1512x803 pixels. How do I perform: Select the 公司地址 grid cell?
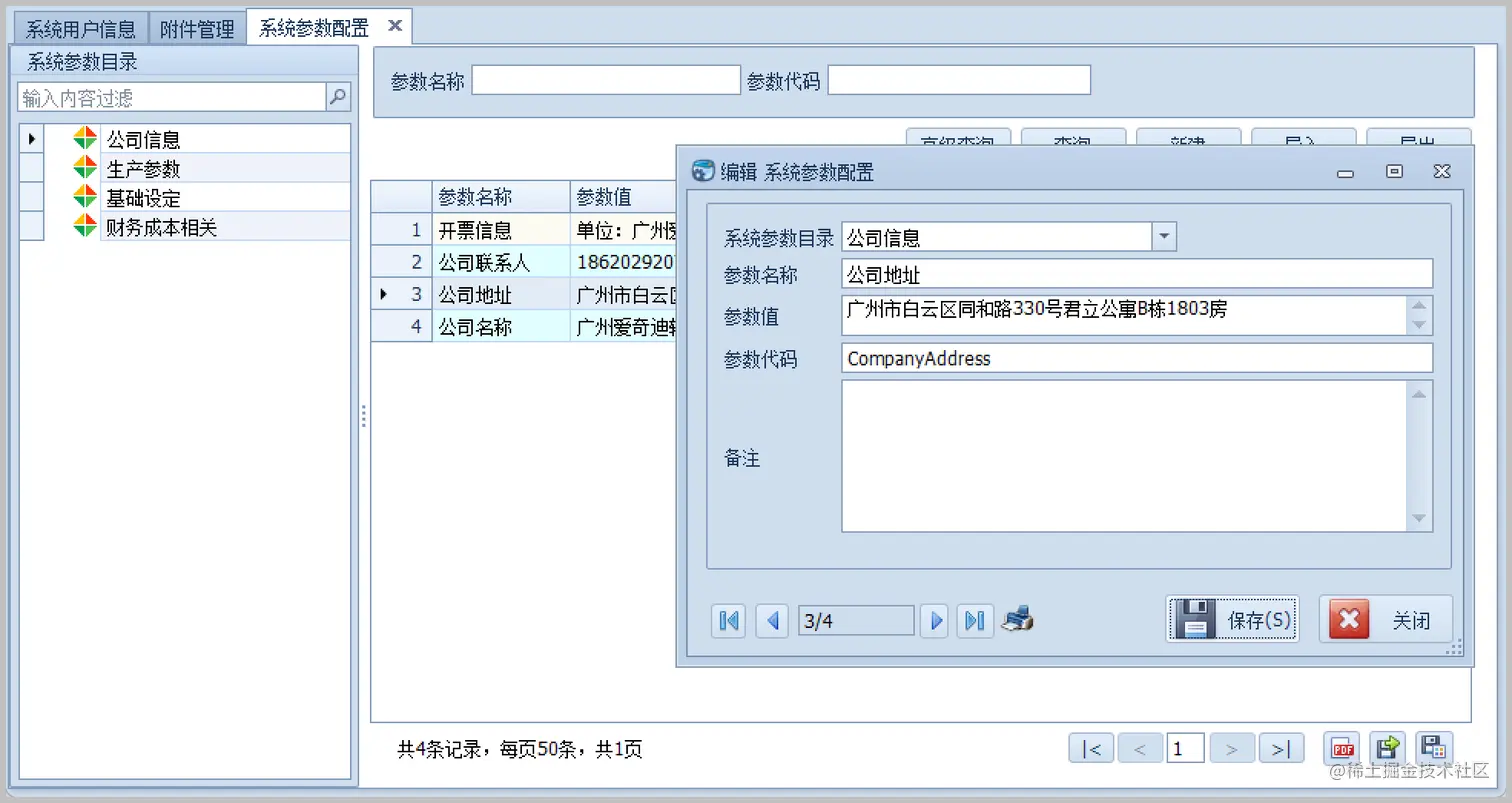[x=501, y=295]
